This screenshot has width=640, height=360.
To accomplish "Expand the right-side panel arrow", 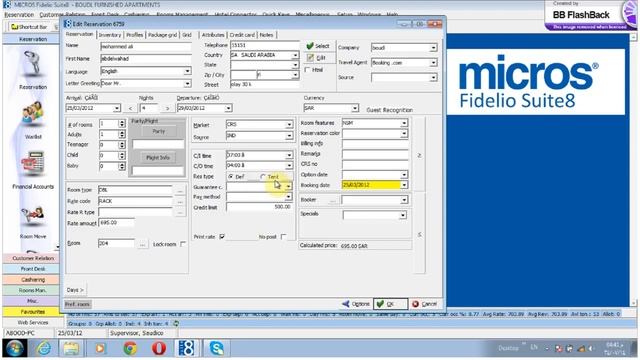I will click(x=419, y=156).
